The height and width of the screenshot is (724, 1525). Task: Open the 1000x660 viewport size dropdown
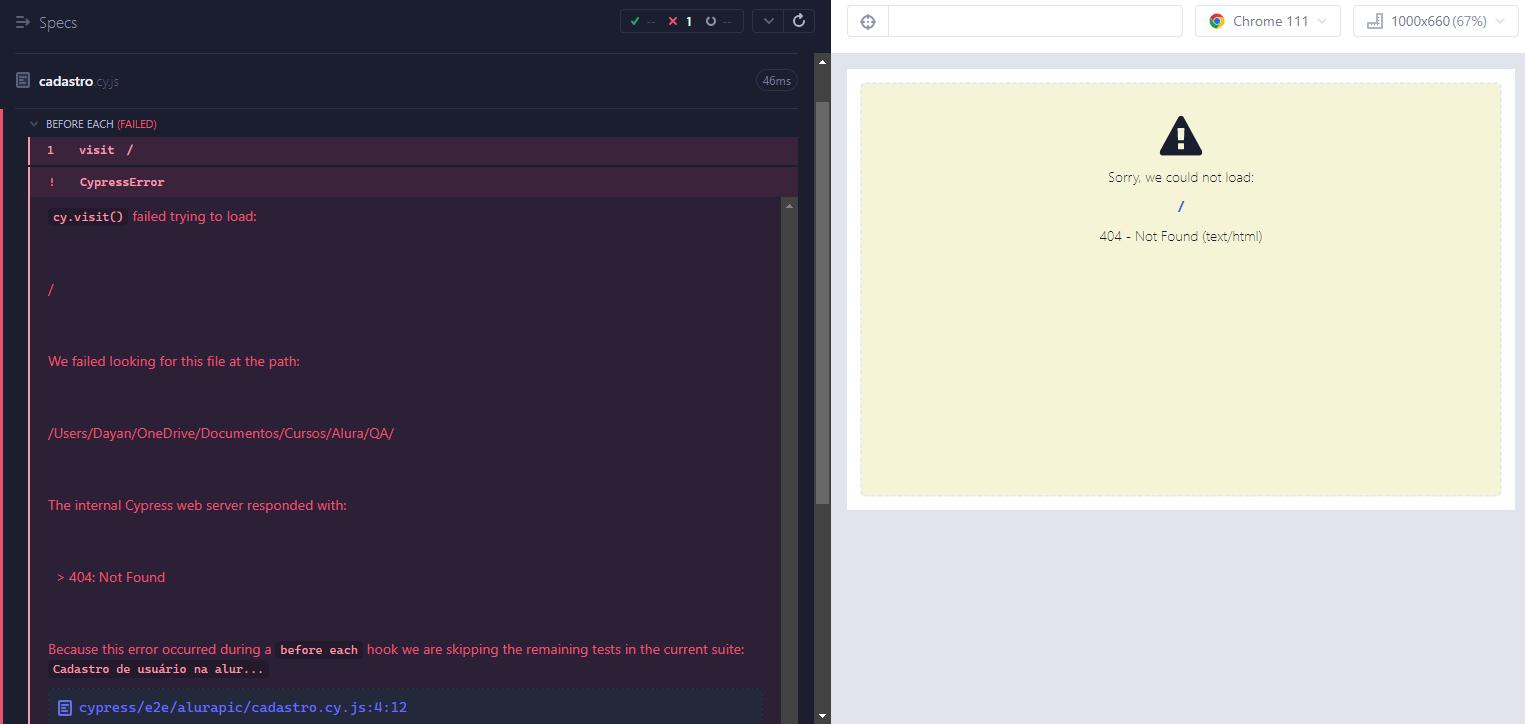1434,21
